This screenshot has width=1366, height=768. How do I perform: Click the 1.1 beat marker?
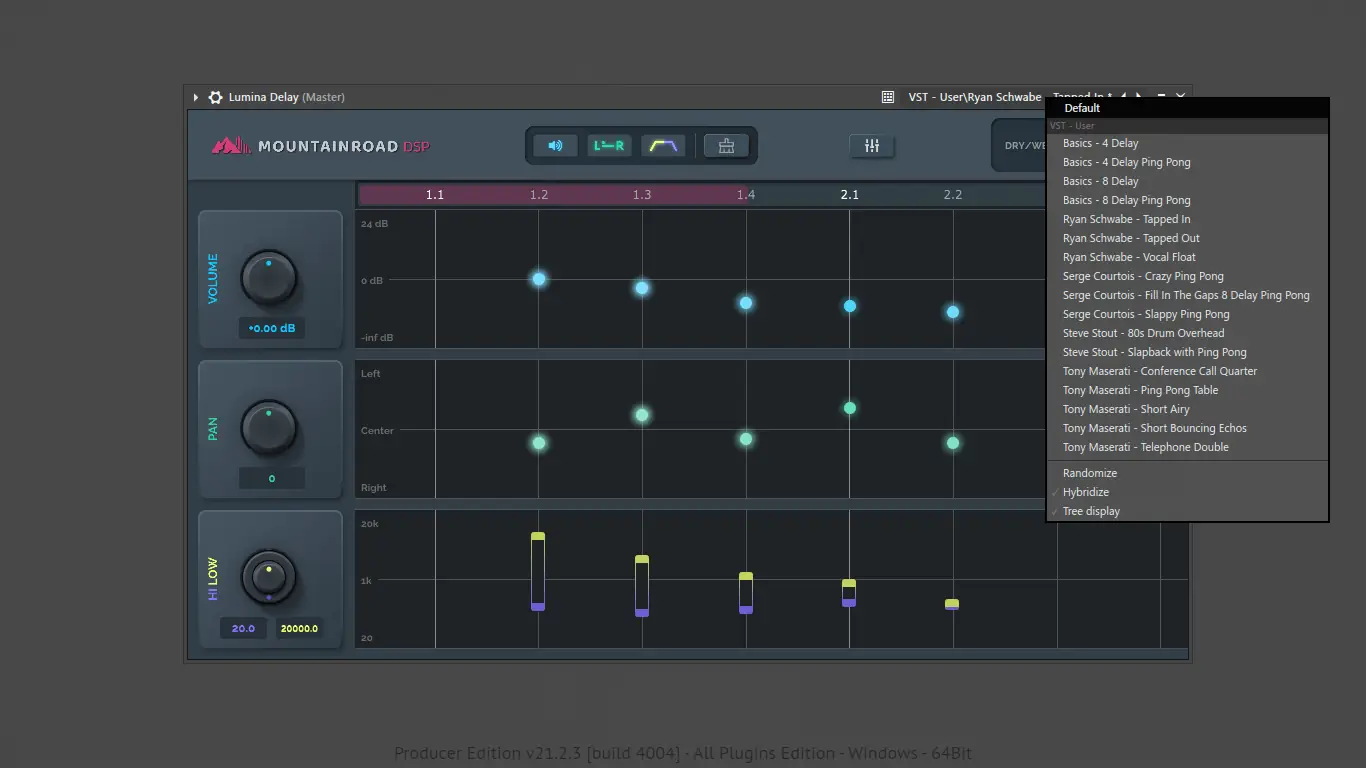tap(435, 194)
